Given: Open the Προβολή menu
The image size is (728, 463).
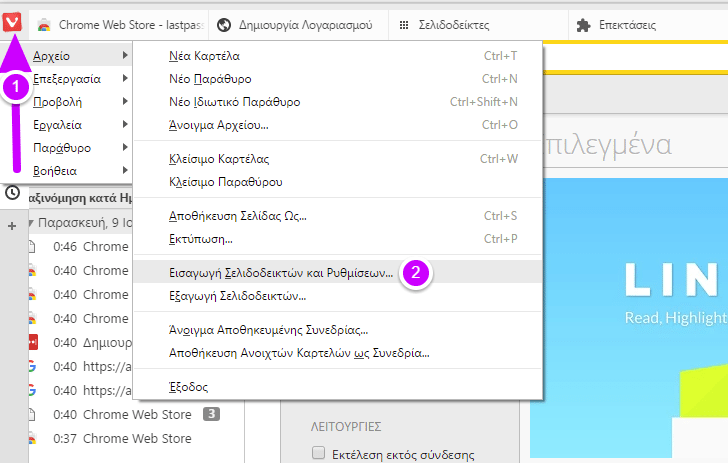Looking at the screenshot, I should pos(58,102).
